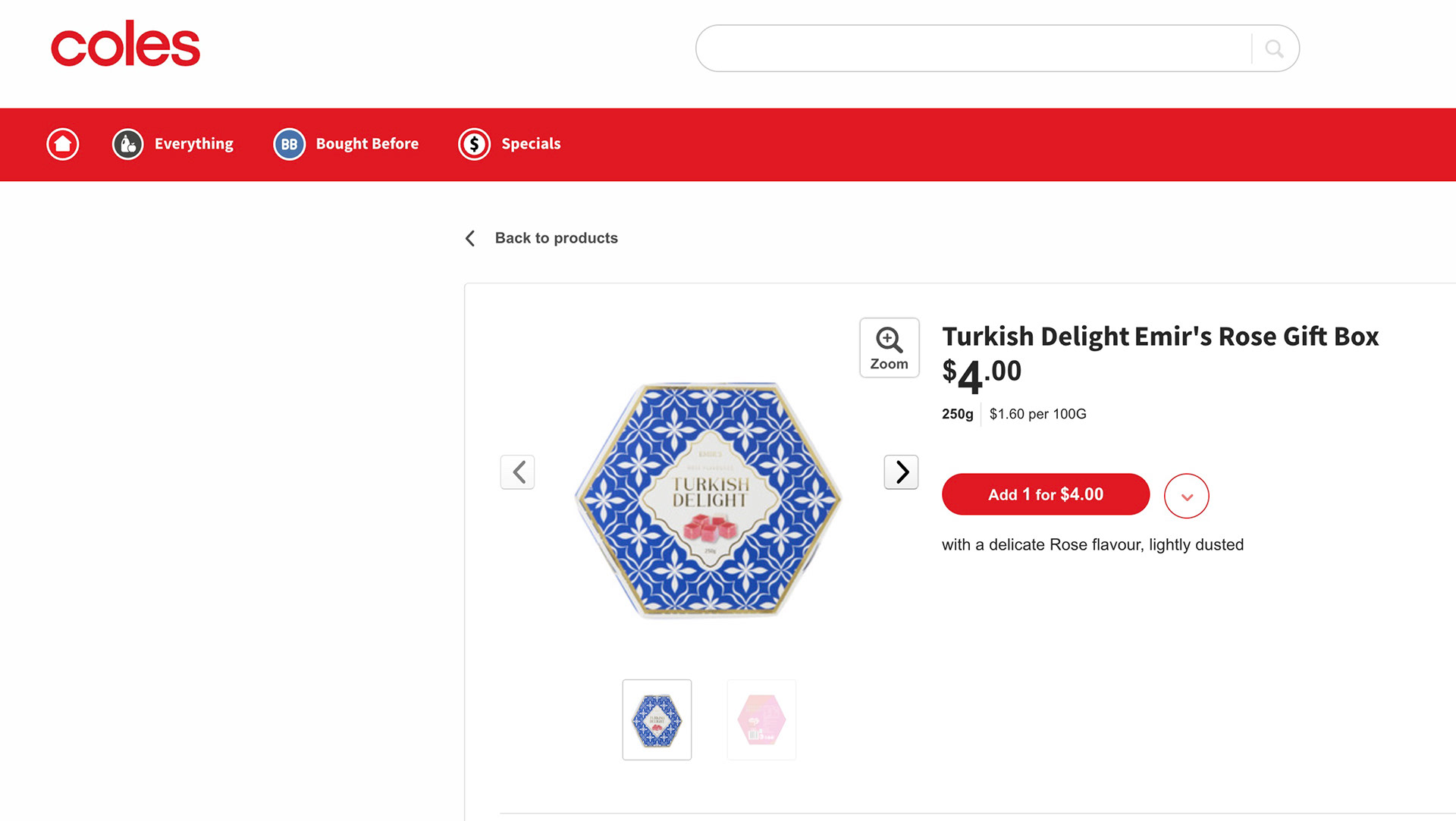Expand the quantity dropdown chevron
This screenshot has width=1456, height=821.
[1187, 497]
